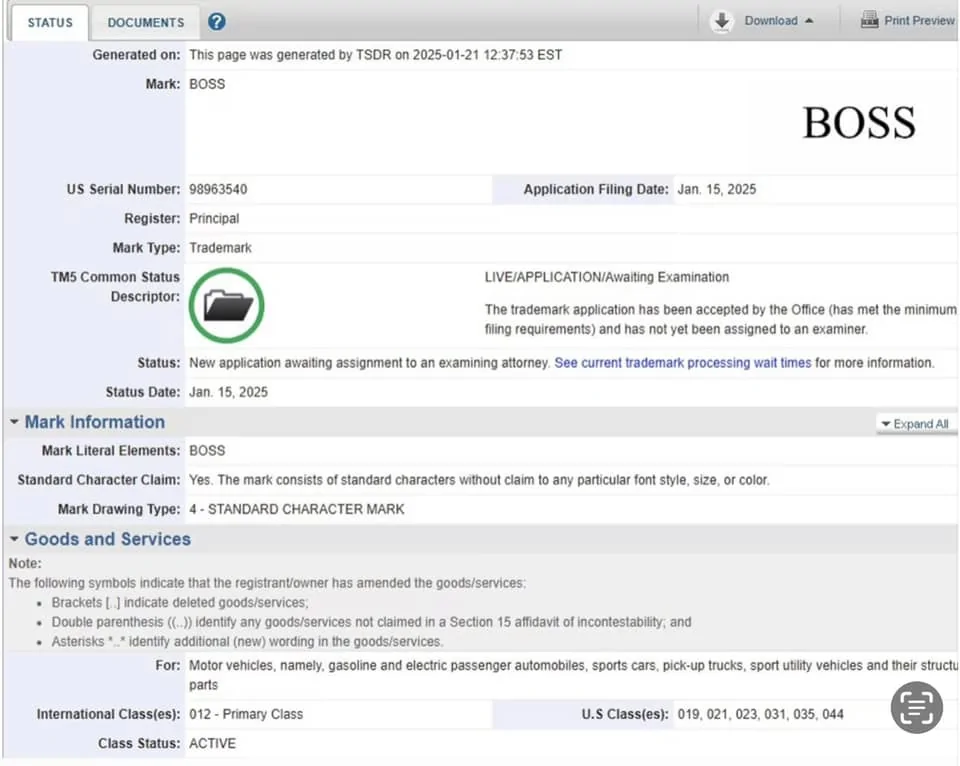Select the Status Date value Jan. 15, 2025
Image resolution: width=960 pixels, height=766 pixels.
tap(228, 392)
